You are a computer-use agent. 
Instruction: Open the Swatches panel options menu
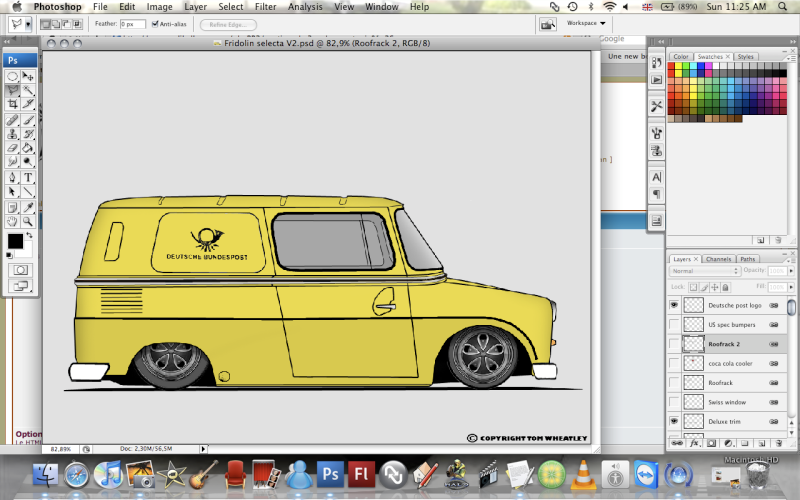tap(791, 58)
